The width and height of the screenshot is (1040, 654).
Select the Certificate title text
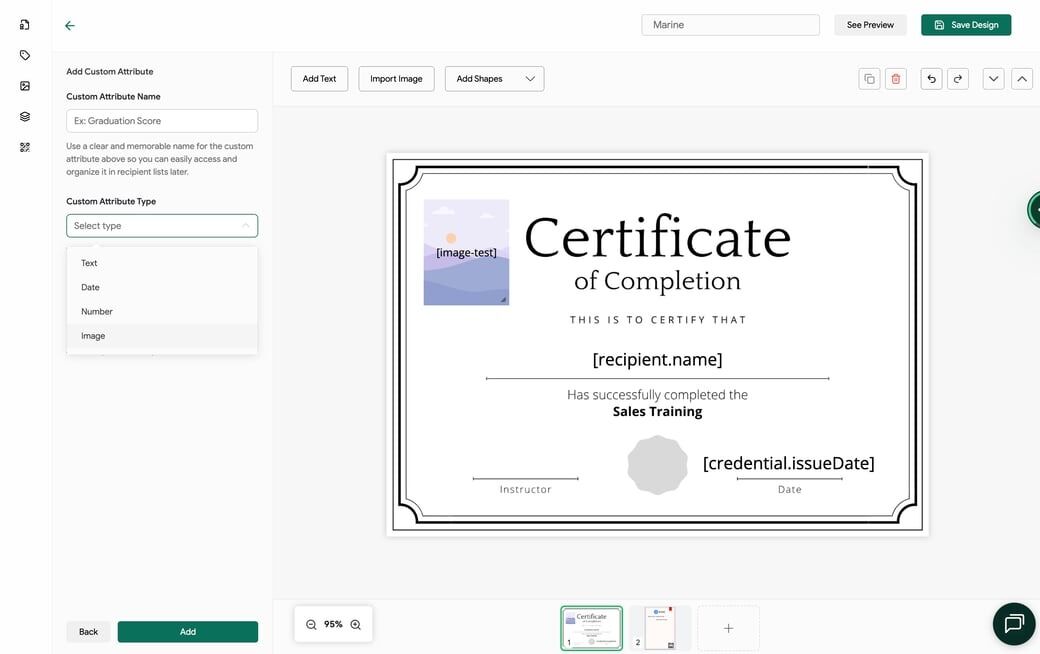coord(657,237)
